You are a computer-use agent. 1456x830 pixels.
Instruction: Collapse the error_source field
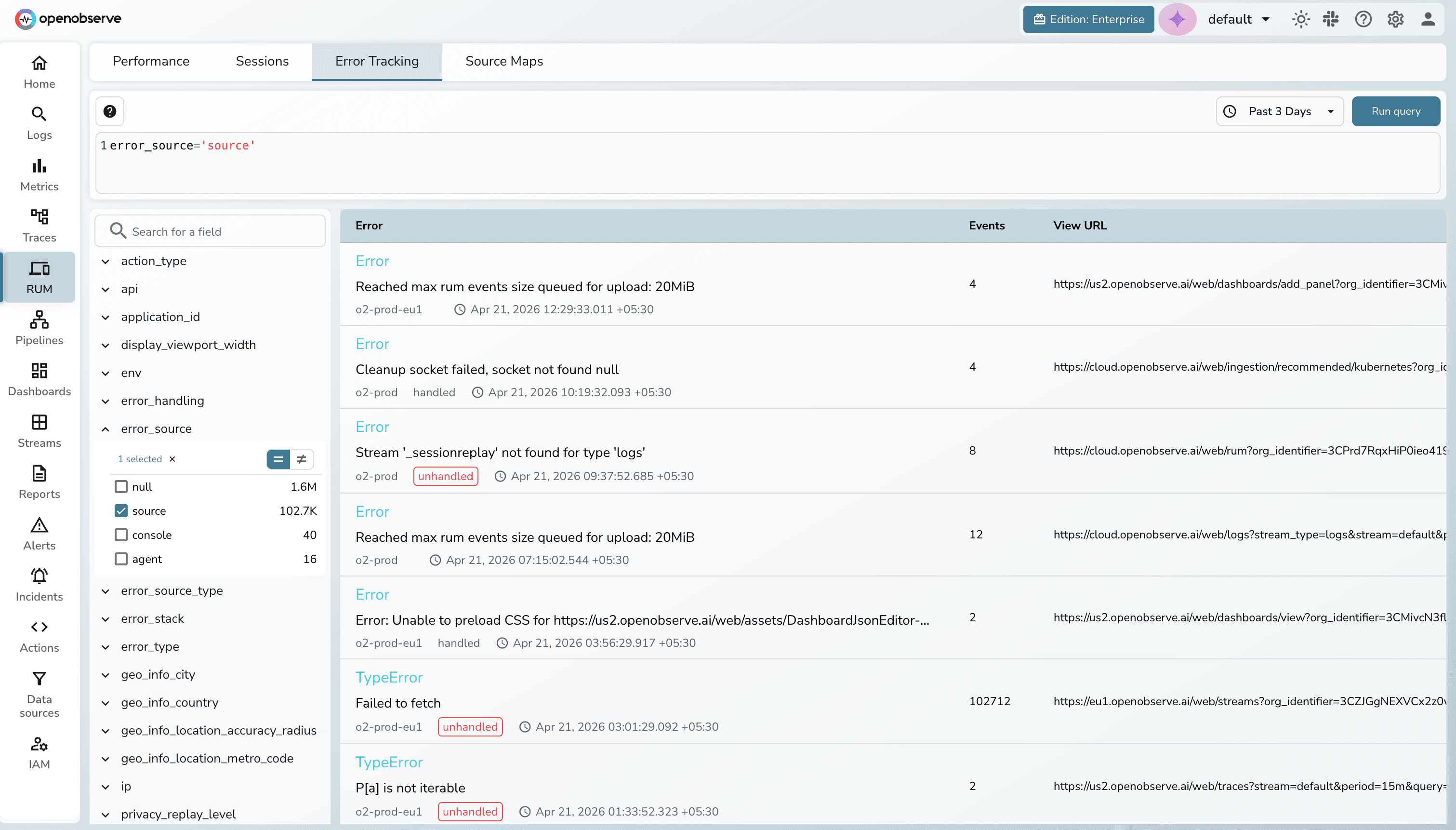point(106,428)
